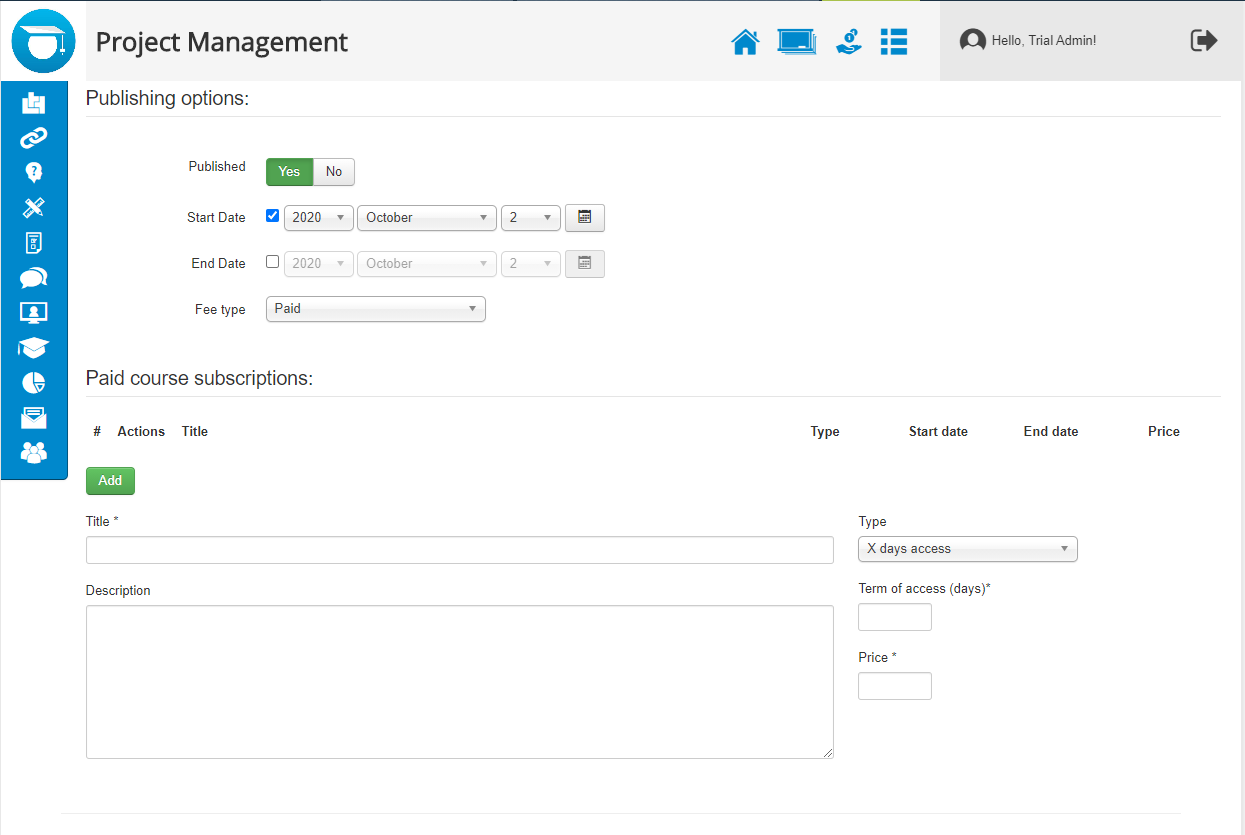Click the End date column header

(1051, 432)
